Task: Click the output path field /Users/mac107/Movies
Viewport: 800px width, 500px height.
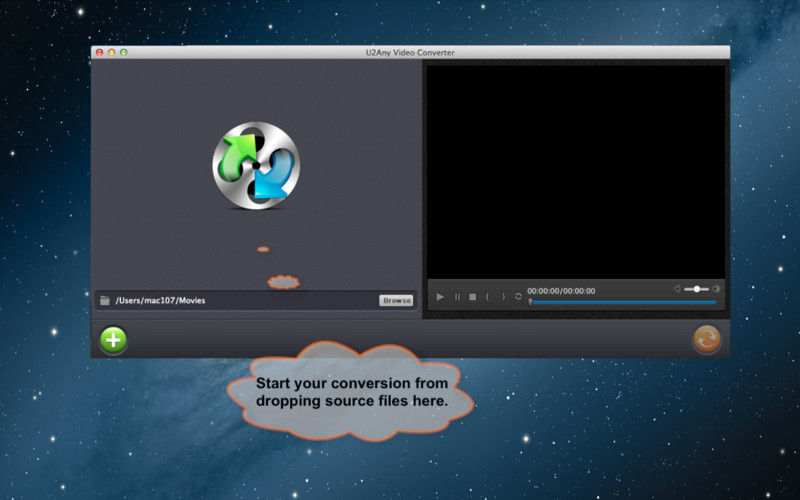Action: 256,301
